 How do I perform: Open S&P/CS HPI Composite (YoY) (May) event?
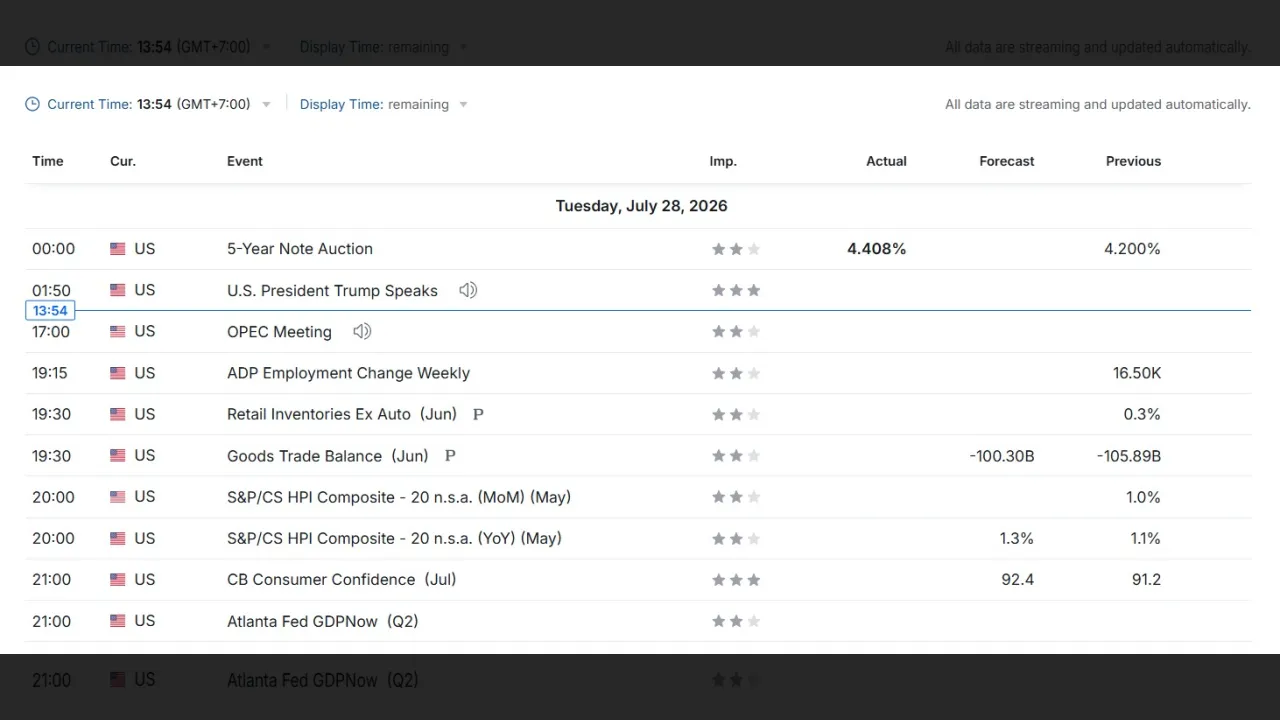[394, 538]
